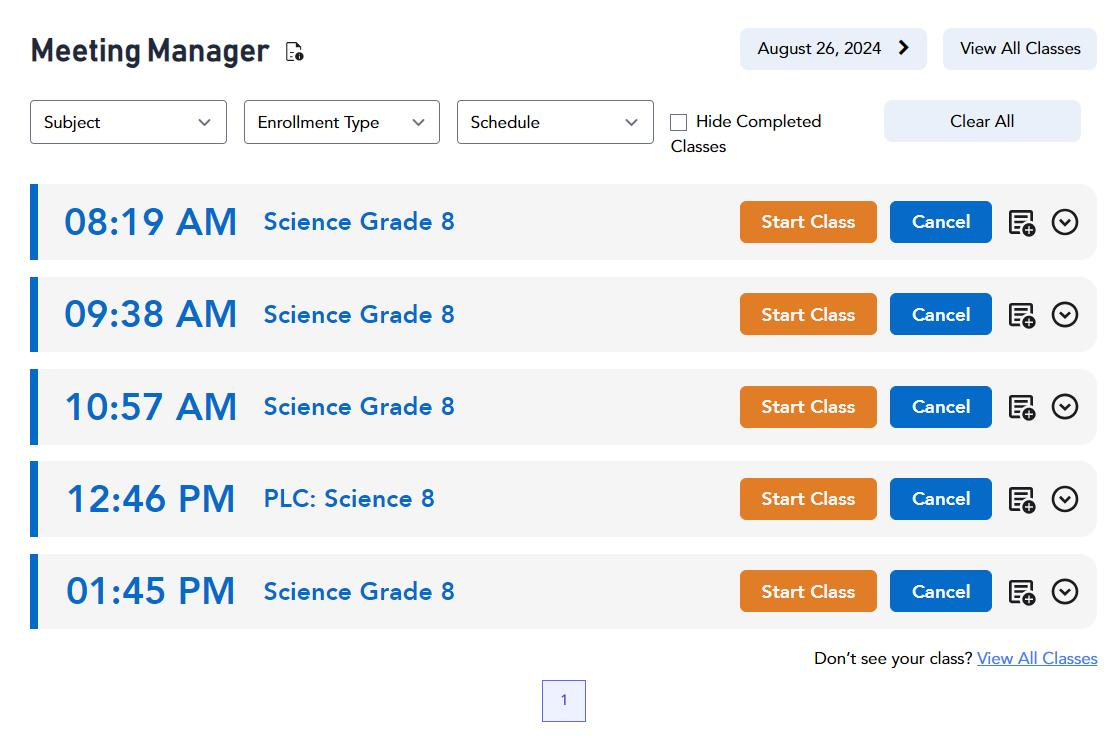Open the Schedule filter dropdown

(555, 122)
